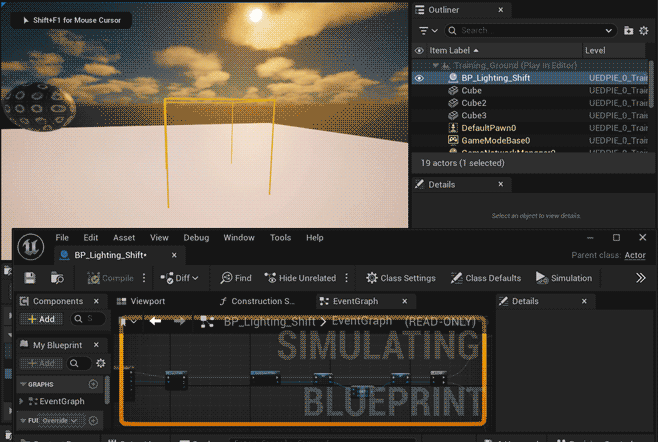Open the Tools menu
Viewport: 658px width, 442px height.
point(280,238)
